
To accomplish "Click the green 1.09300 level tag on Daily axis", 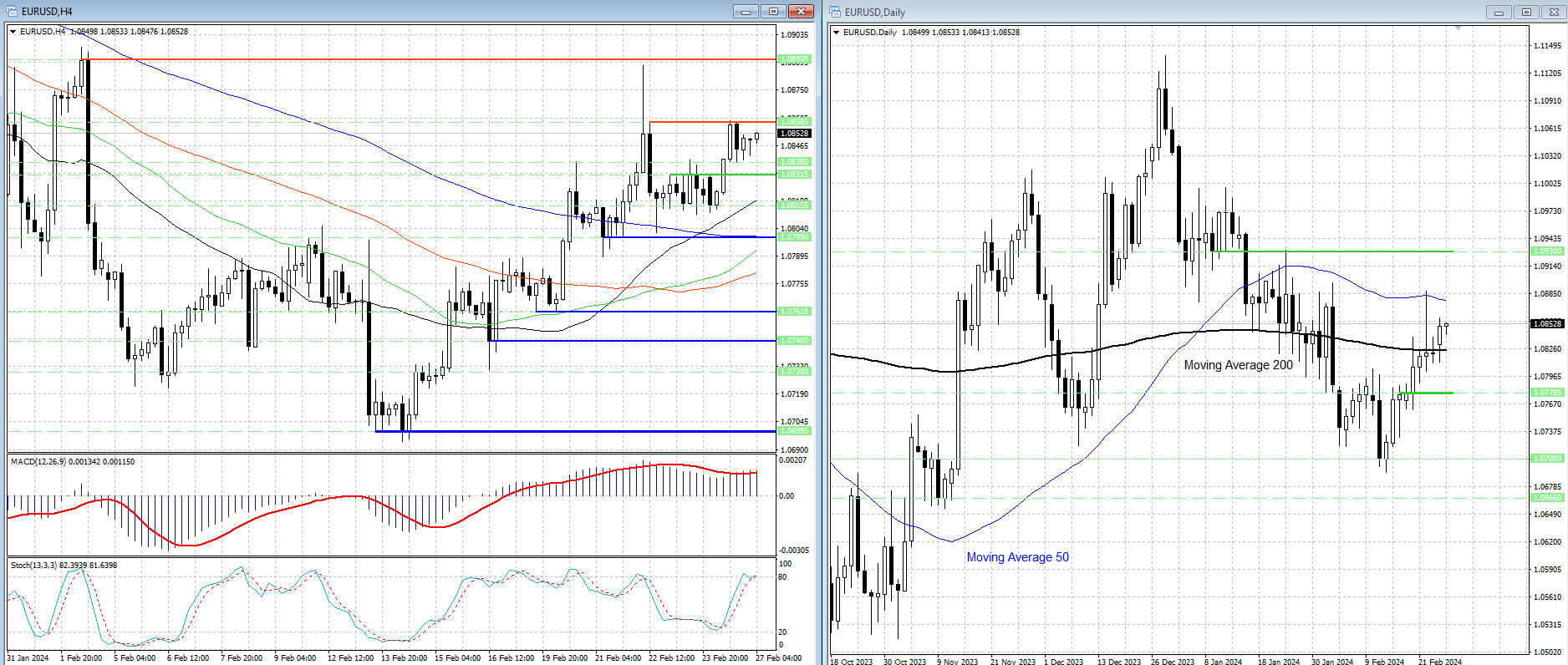I will [x=1546, y=251].
